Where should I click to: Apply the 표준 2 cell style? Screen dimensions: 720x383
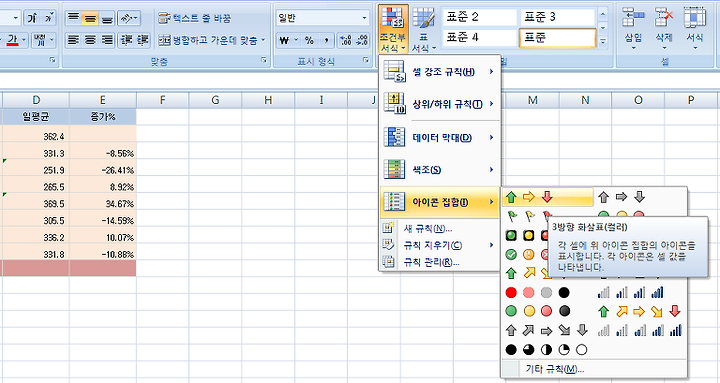coord(480,17)
